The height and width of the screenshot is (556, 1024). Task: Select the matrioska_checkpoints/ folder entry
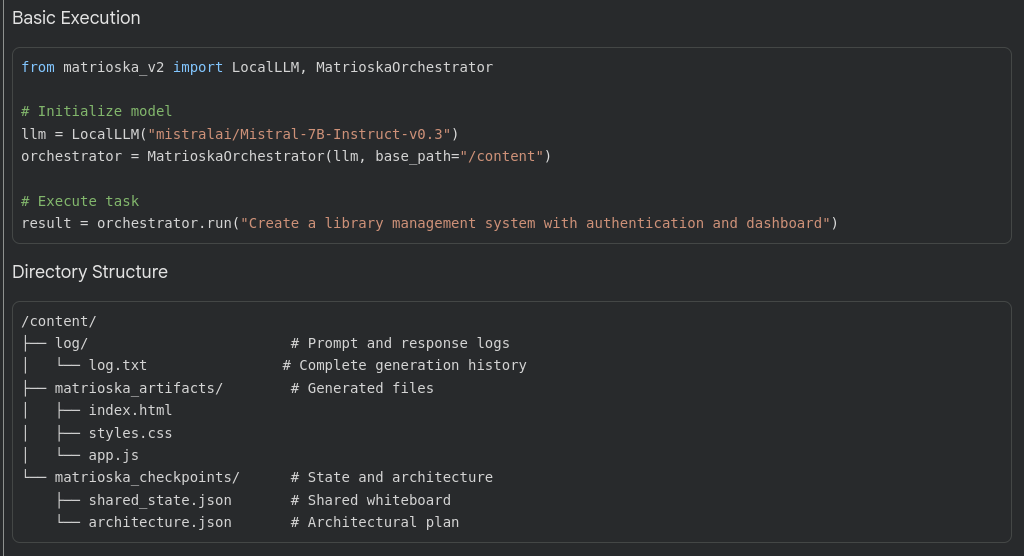147,477
